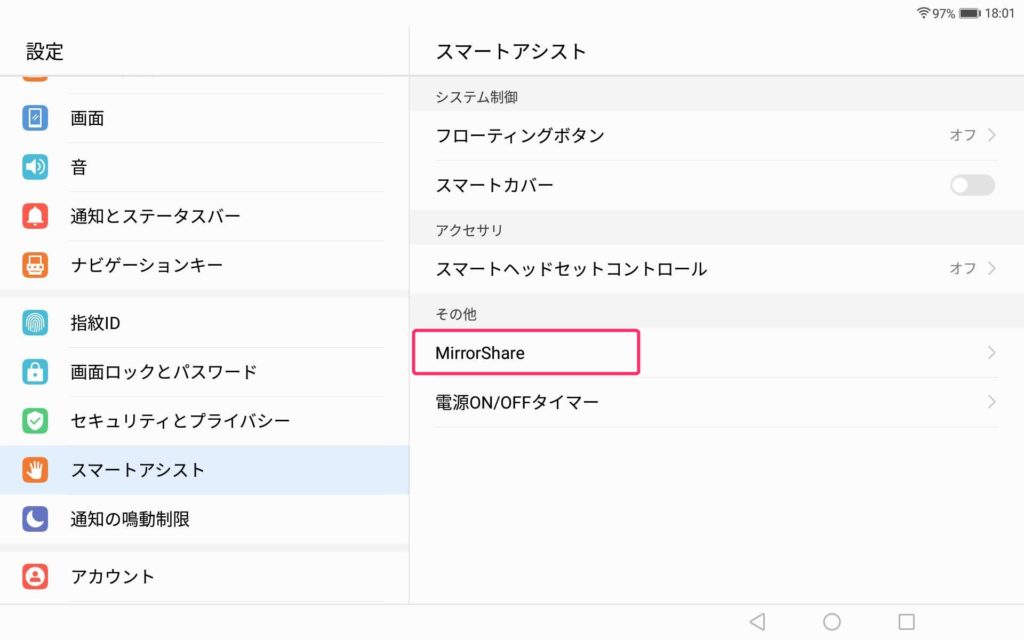
Task: Tap the アカウント person icon
Action: [x=35, y=577]
